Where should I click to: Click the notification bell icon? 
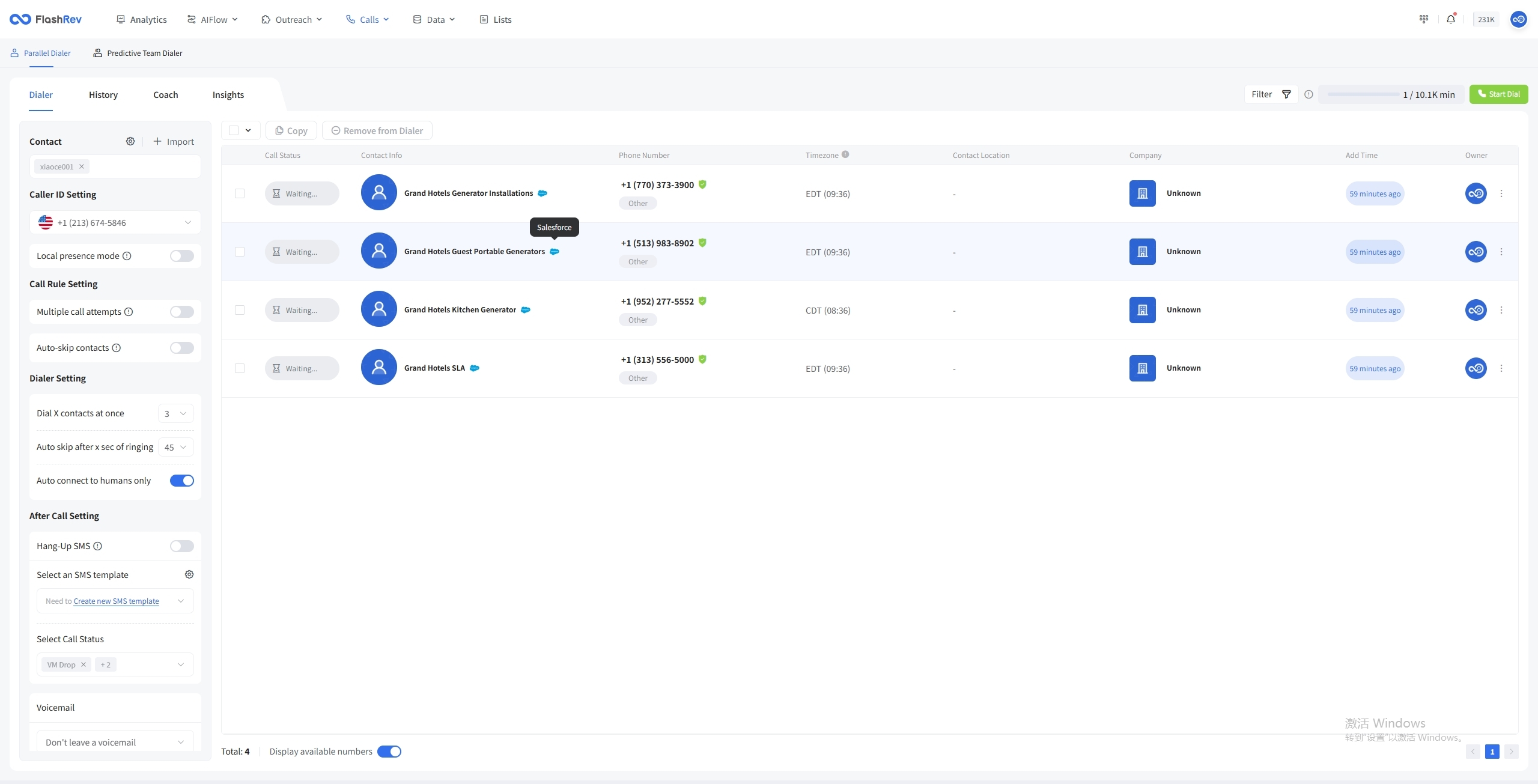(x=1450, y=19)
